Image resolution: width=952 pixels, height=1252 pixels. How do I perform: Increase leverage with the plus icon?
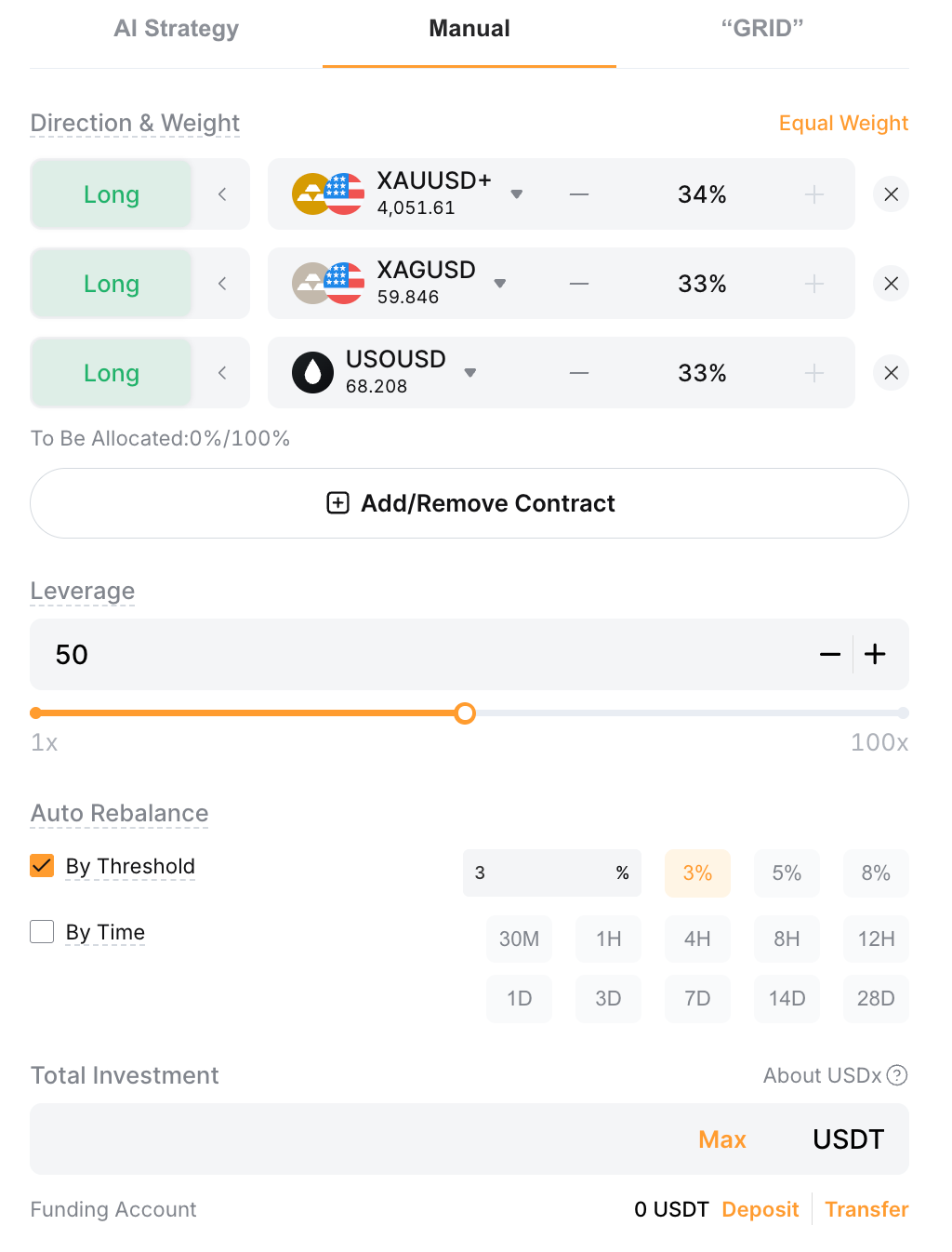tap(875, 654)
